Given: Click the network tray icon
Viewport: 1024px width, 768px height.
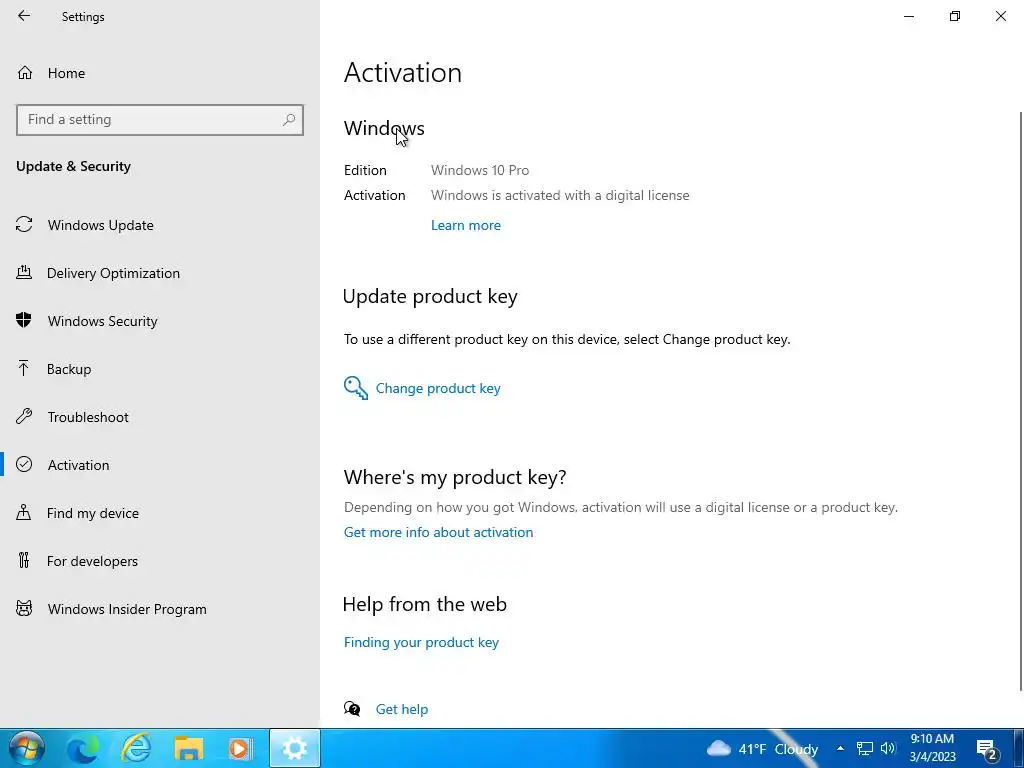Looking at the screenshot, I should coord(865,748).
